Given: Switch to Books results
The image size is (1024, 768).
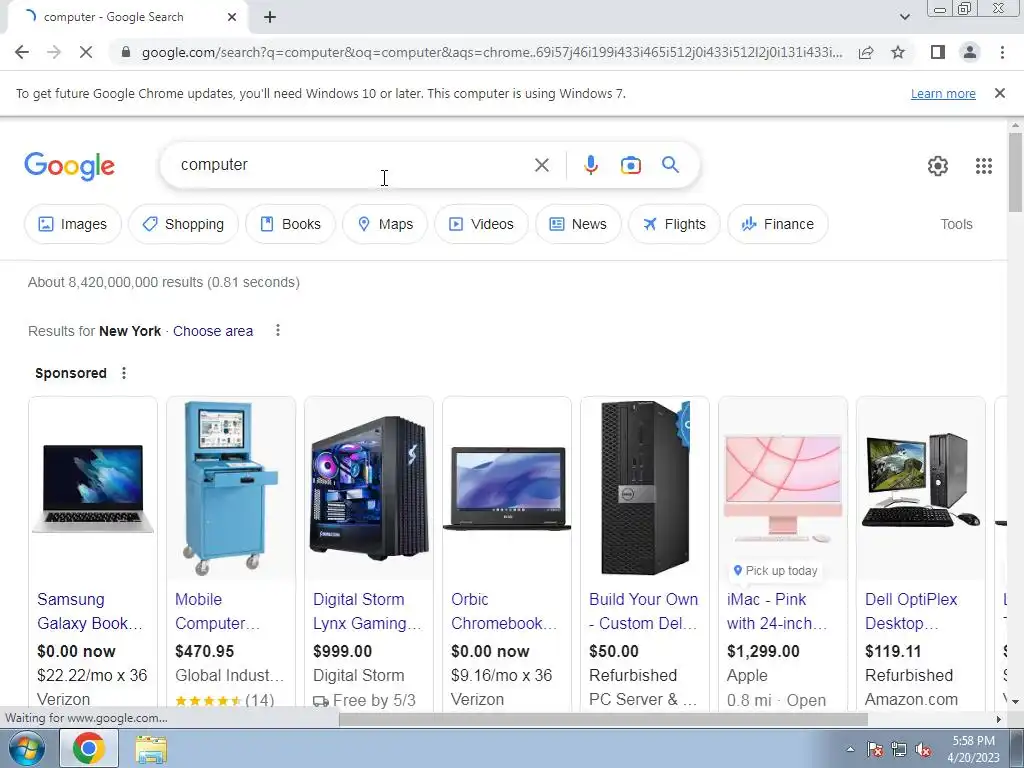Looking at the screenshot, I should [290, 224].
